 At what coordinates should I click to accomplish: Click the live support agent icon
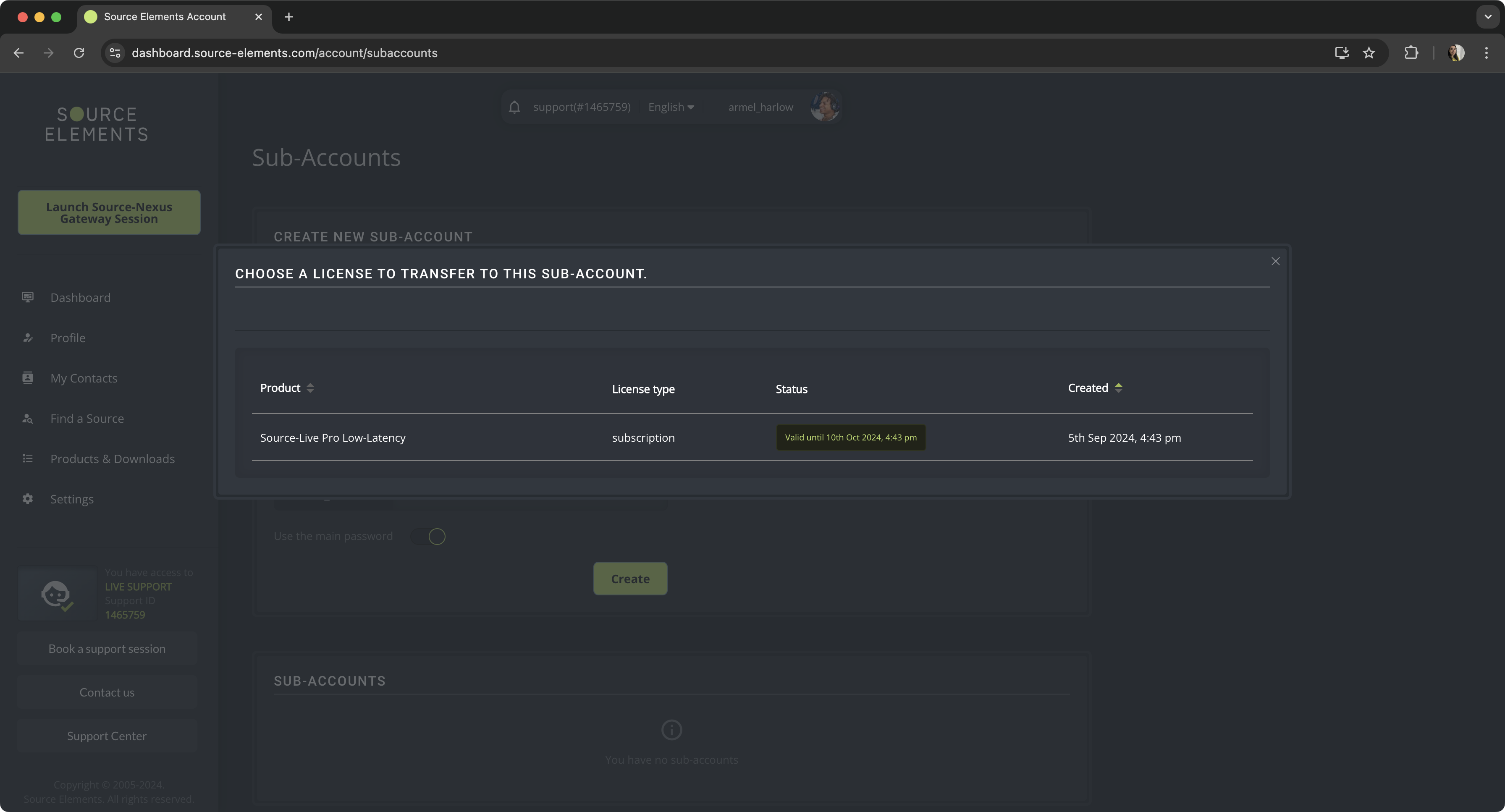(57, 595)
